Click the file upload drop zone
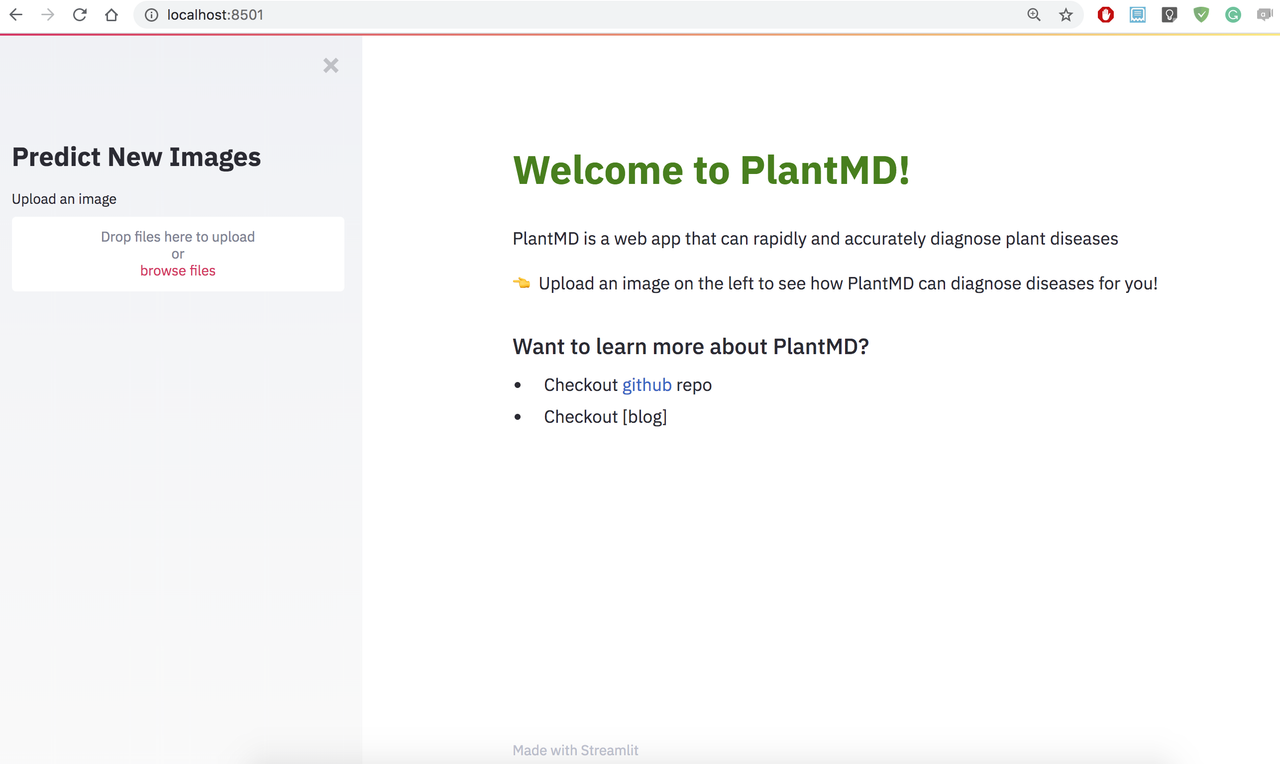Viewport: 1280px width, 764px height. coord(178,254)
